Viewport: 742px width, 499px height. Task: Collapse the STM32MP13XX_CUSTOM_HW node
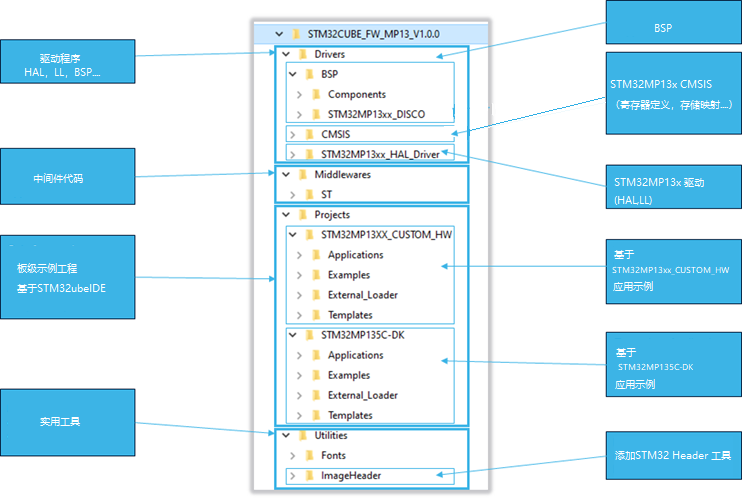292,234
